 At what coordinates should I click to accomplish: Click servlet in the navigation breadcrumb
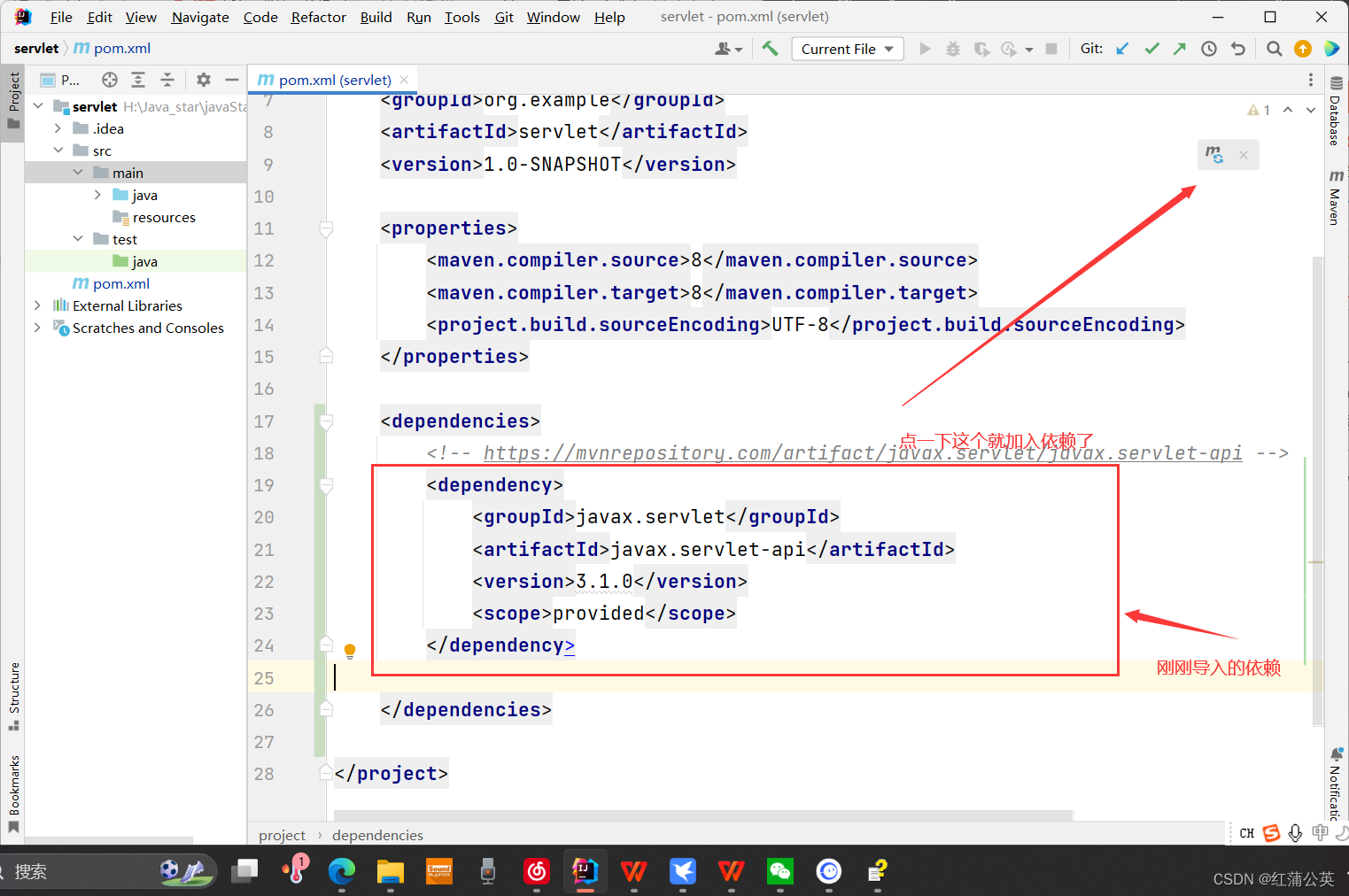click(36, 49)
